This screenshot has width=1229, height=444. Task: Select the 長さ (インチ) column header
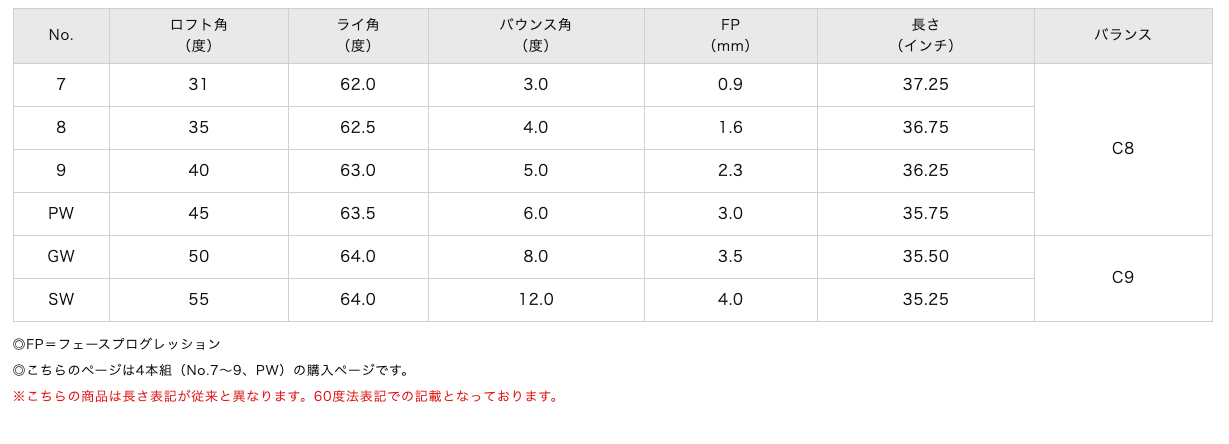pos(925,35)
